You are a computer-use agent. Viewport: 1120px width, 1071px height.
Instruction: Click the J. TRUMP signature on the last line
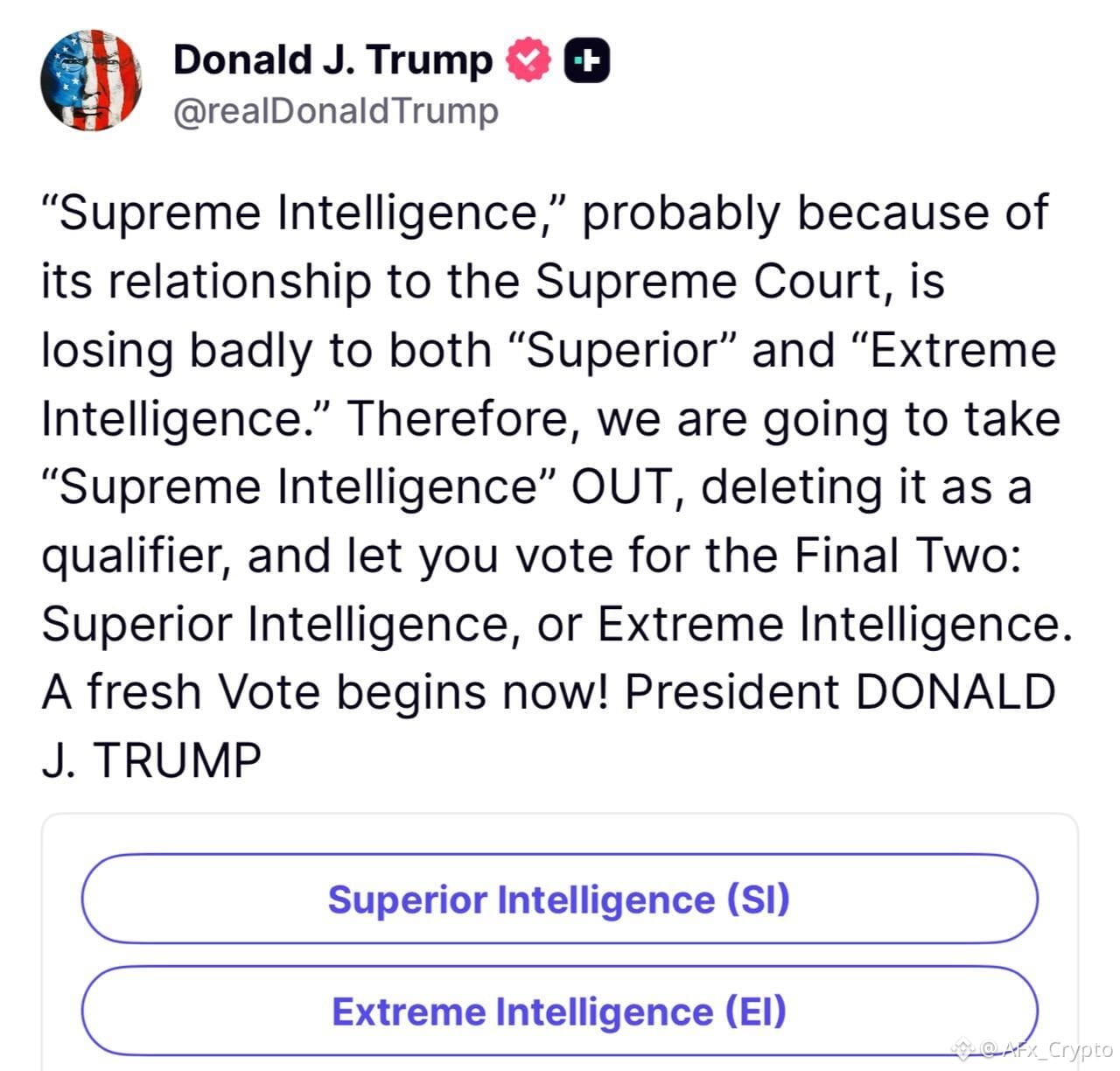click(151, 759)
